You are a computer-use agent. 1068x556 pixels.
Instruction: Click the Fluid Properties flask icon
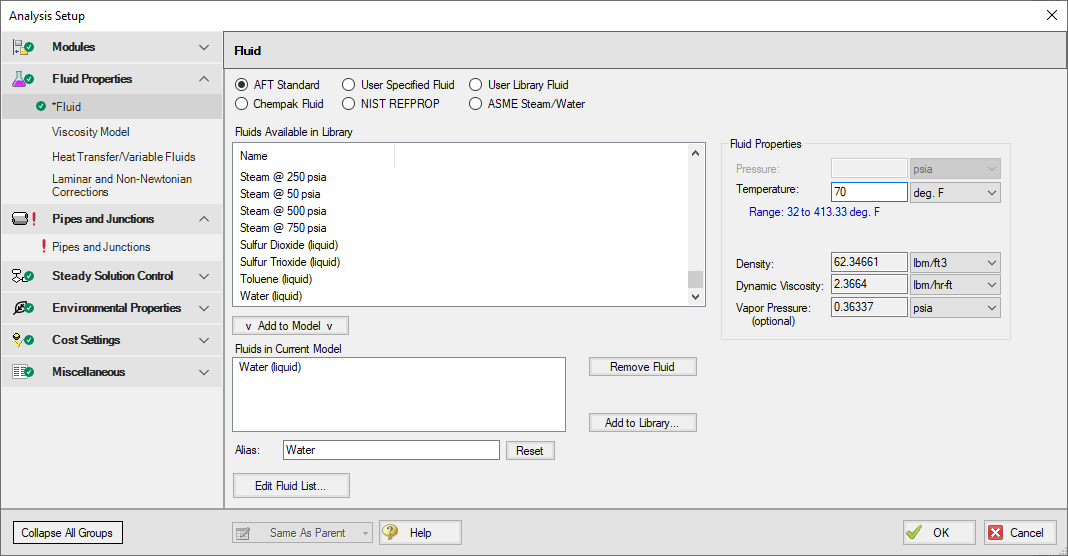pyautogui.click(x=24, y=79)
